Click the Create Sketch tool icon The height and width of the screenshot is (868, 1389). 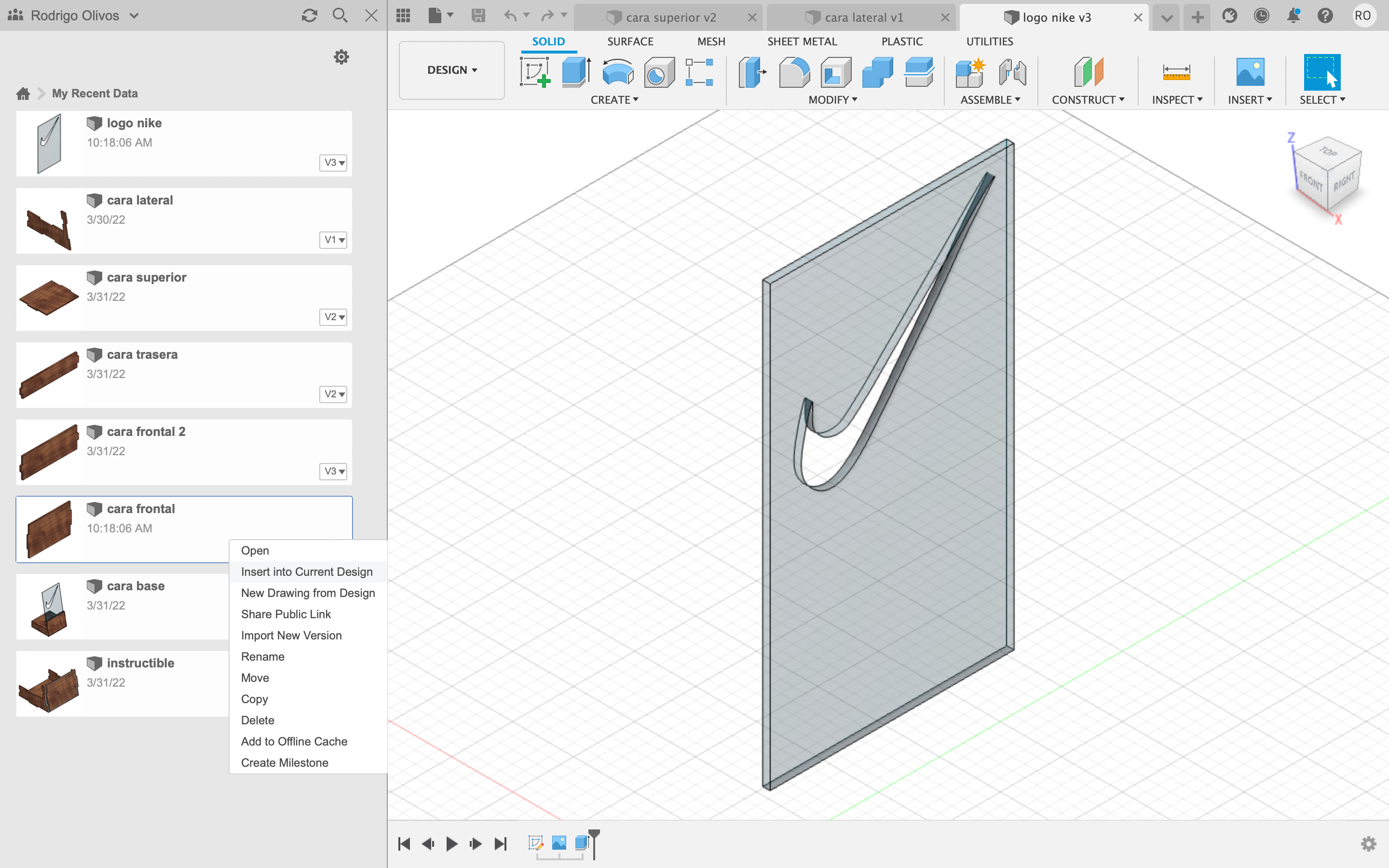click(535, 72)
